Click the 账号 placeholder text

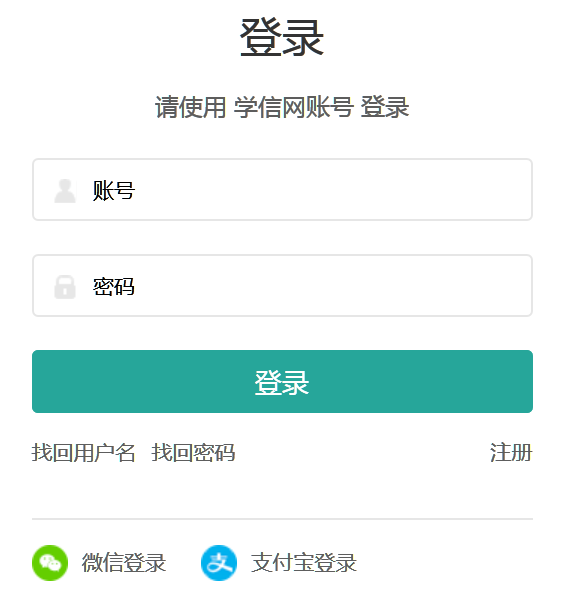coord(114,191)
